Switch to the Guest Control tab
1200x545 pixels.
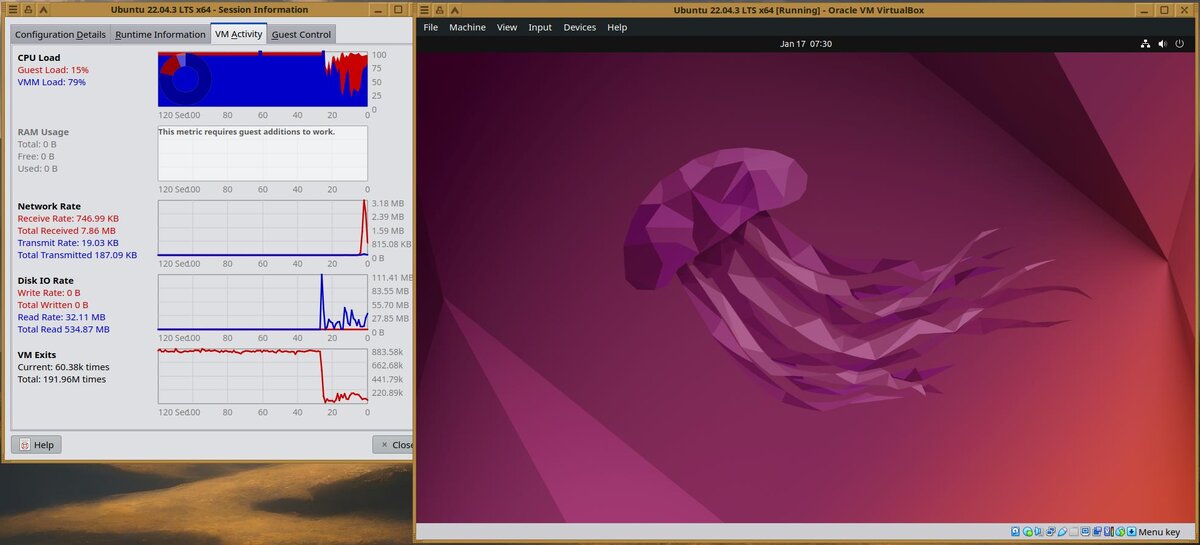[301, 34]
